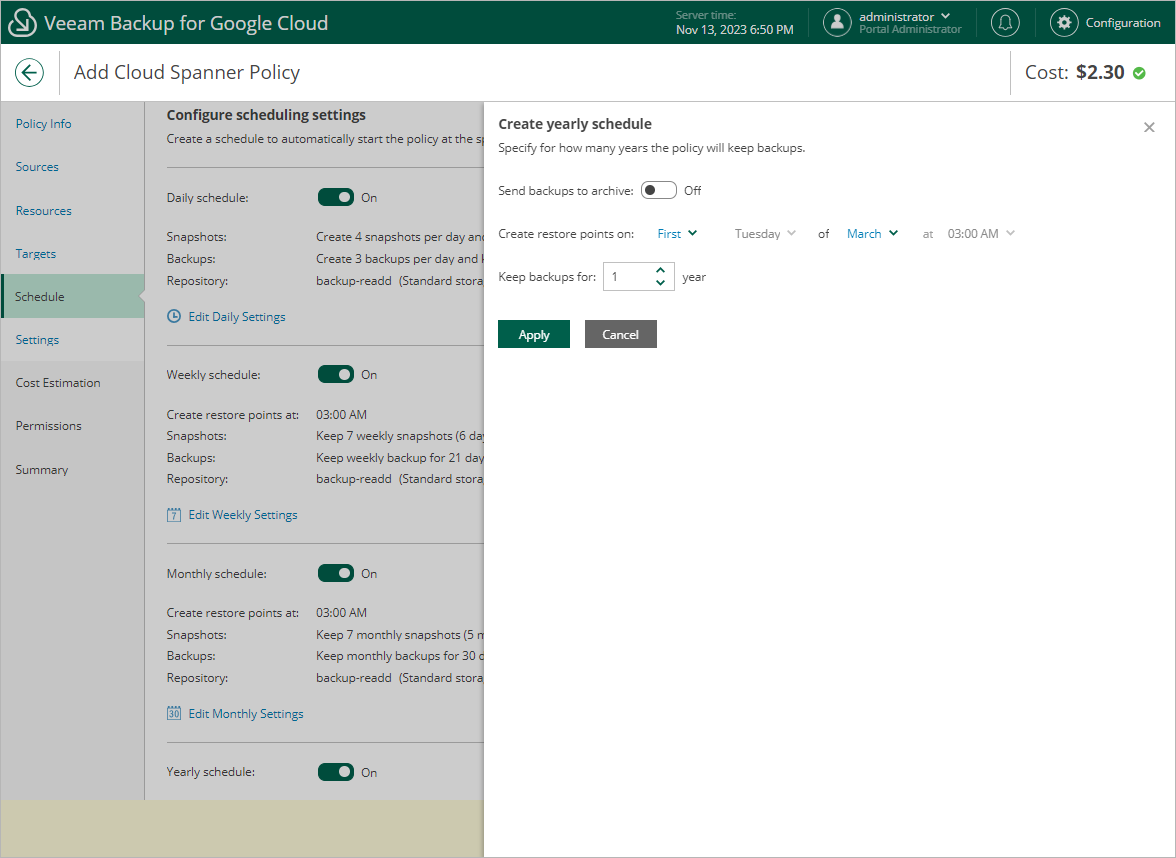This screenshot has width=1176, height=858.
Task: Click the administrator user avatar icon
Action: click(837, 22)
